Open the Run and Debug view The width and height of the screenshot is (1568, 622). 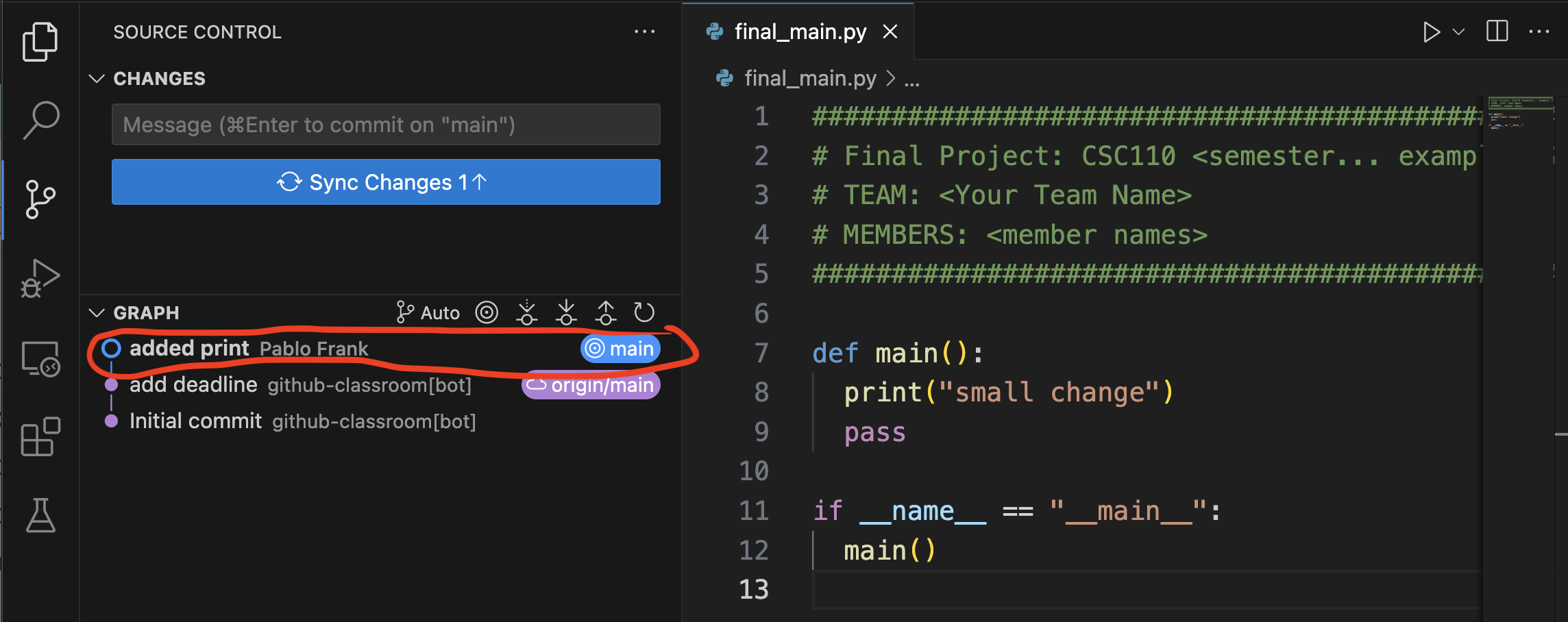tap(40, 278)
